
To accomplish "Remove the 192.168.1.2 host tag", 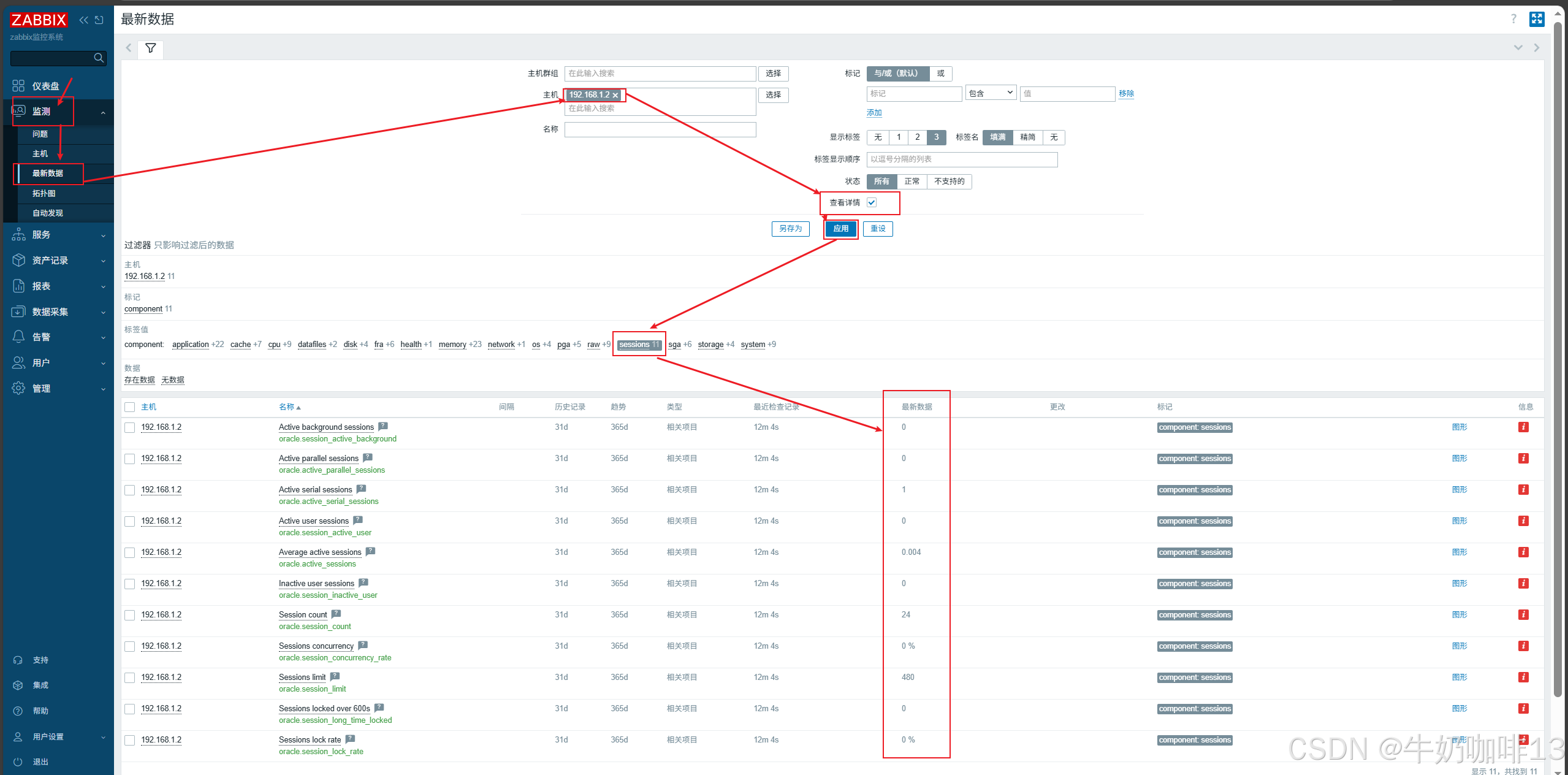I will point(615,95).
